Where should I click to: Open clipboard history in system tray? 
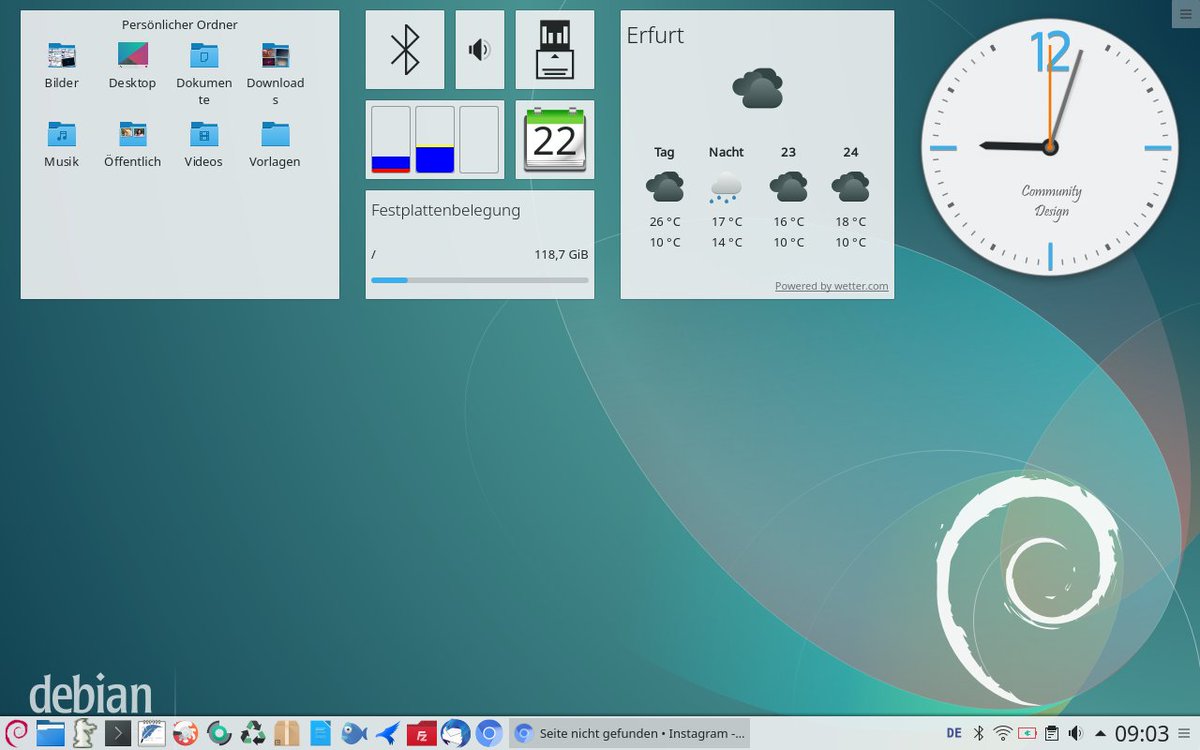[x=1052, y=733]
